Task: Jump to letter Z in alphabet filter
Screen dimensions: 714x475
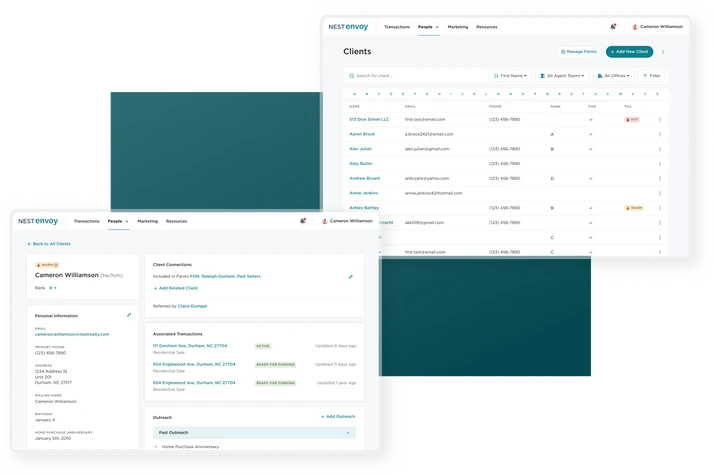Action: pyautogui.click(x=657, y=94)
